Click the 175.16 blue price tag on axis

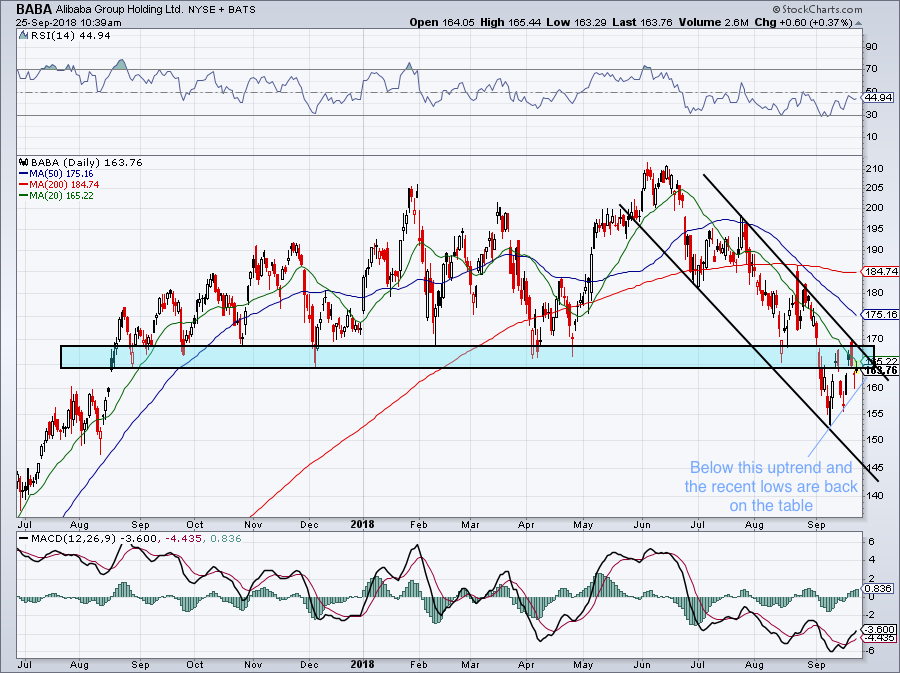tap(881, 314)
